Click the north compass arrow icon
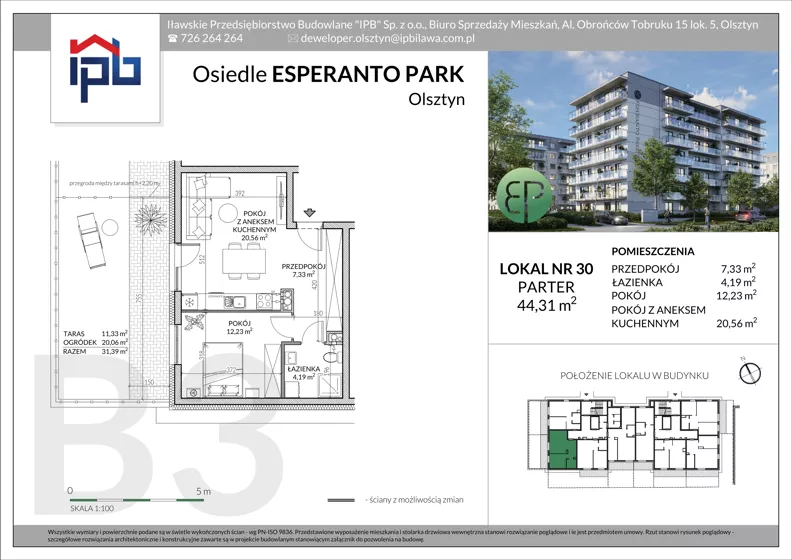This screenshot has width=792, height=560. tap(750, 373)
